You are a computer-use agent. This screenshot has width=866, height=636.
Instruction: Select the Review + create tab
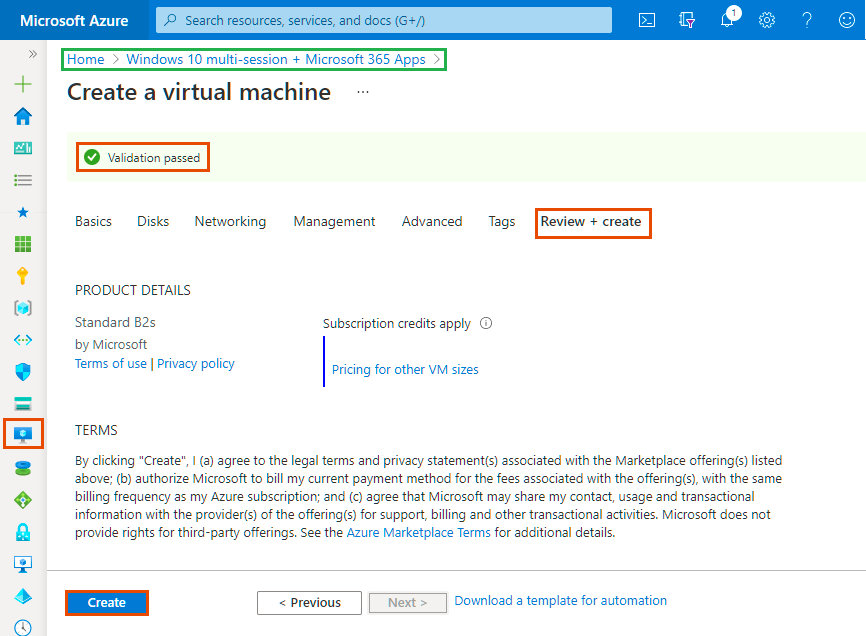(x=591, y=221)
